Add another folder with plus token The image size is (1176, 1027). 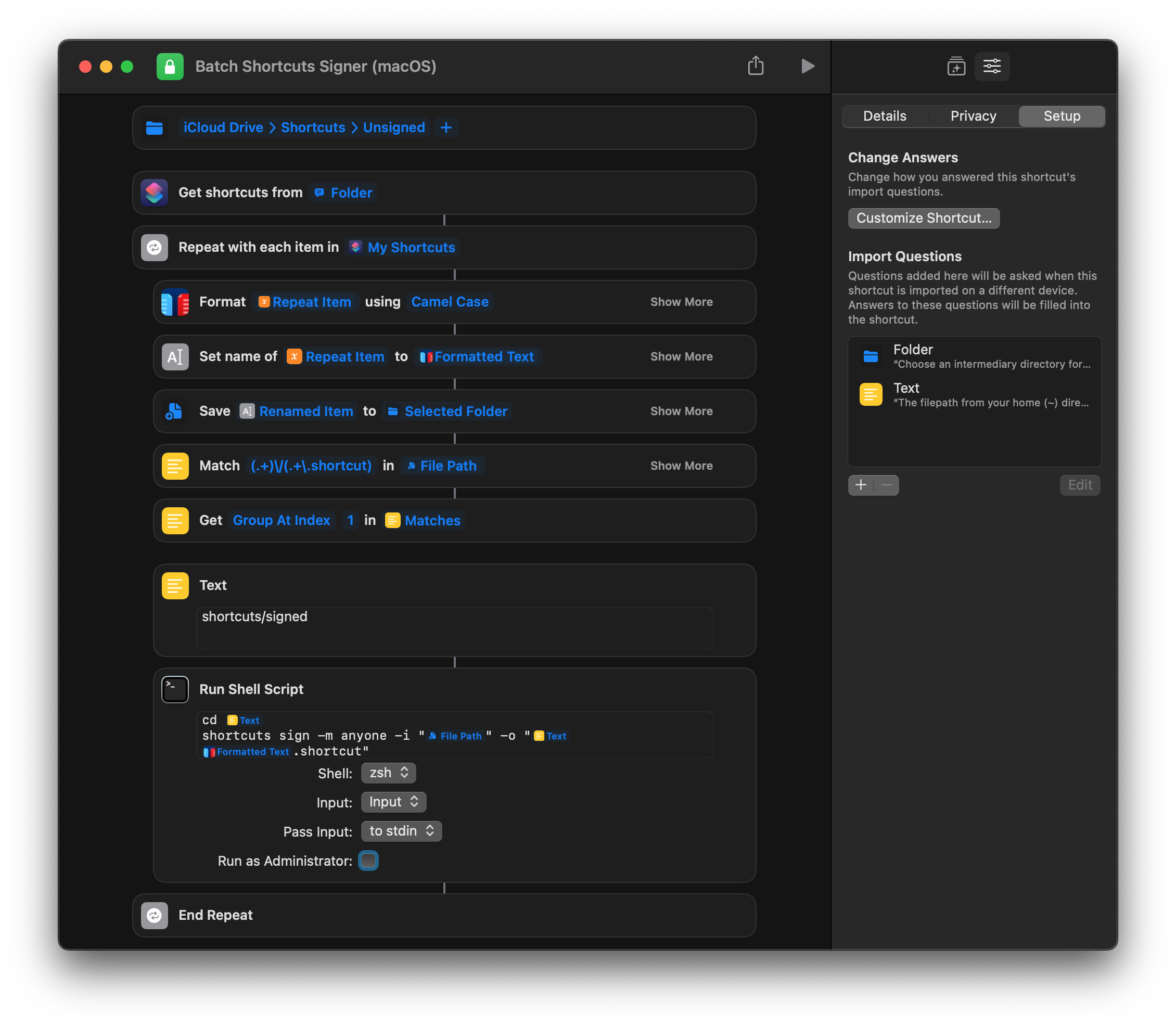pos(446,127)
